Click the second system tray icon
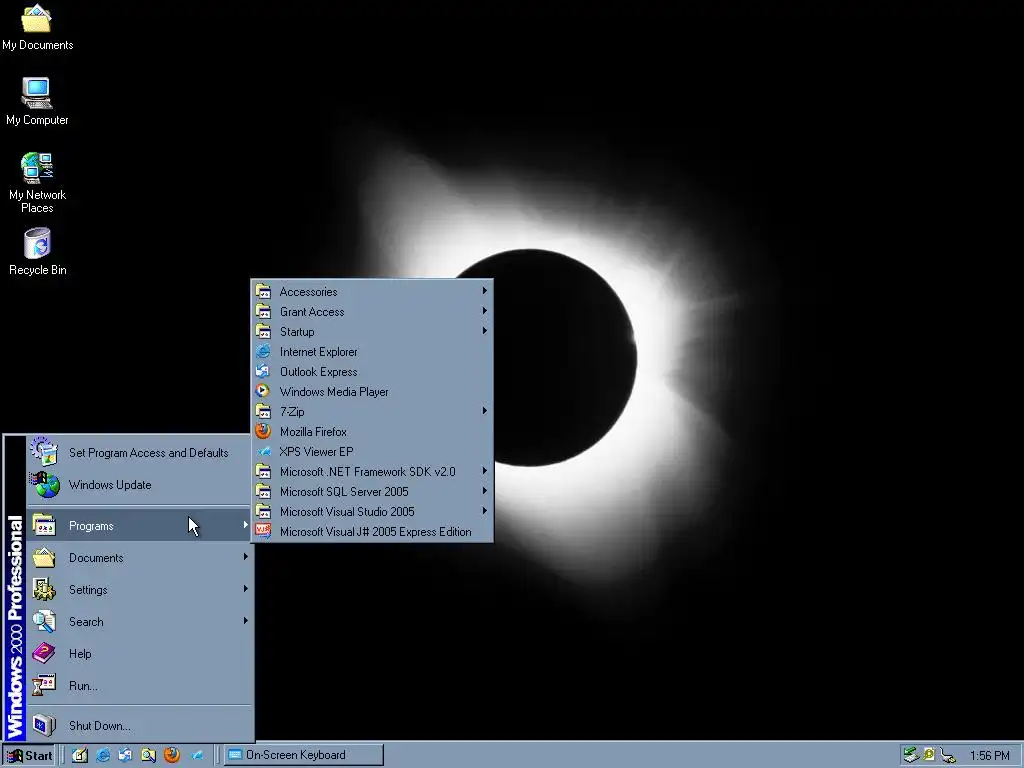The width and height of the screenshot is (1024, 768). click(x=929, y=755)
